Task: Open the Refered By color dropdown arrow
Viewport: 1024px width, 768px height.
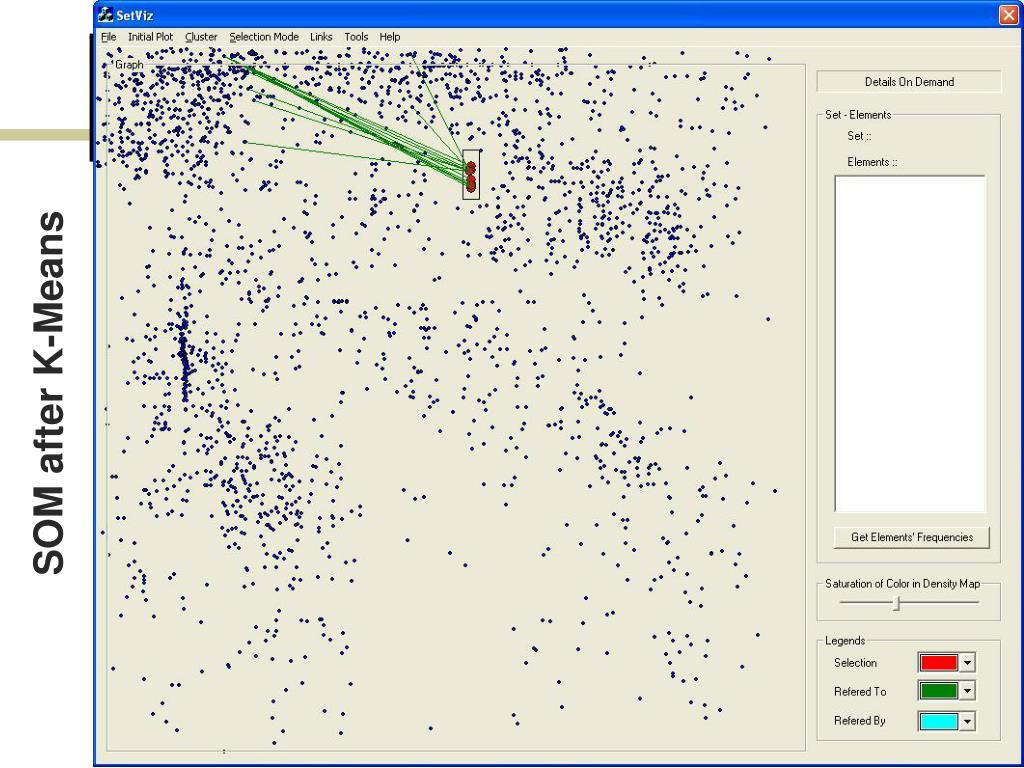Action: coord(967,721)
